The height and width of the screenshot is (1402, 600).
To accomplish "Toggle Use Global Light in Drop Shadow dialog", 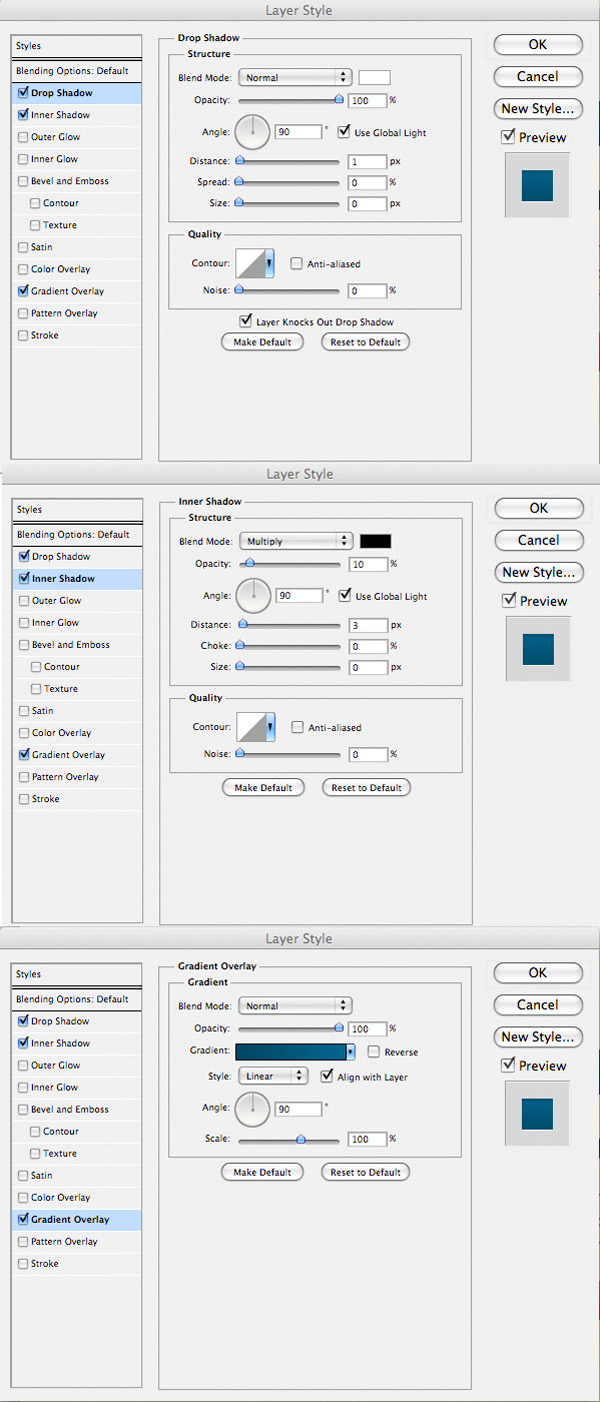I will pyautogui.click(x=344, y=131).
